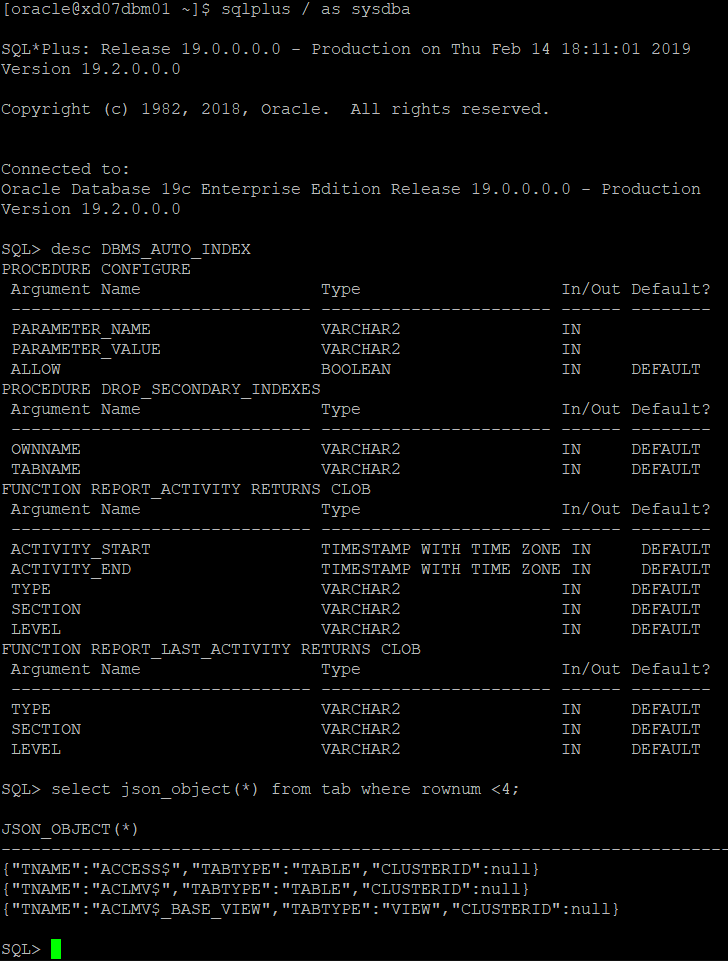728x961 pixels.
Task: Click ACTIVITY_START argument
Action: click(x=81, y=550)
